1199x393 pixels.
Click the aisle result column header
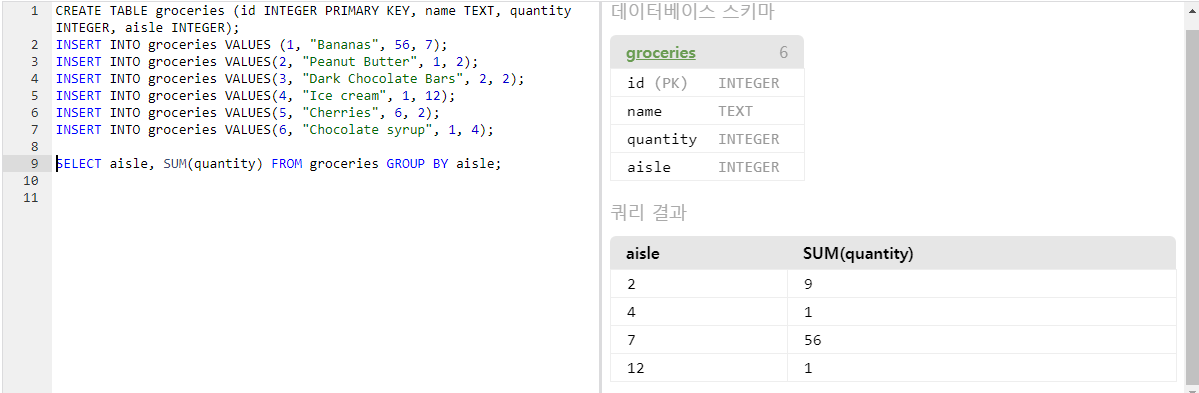(643, 254)
